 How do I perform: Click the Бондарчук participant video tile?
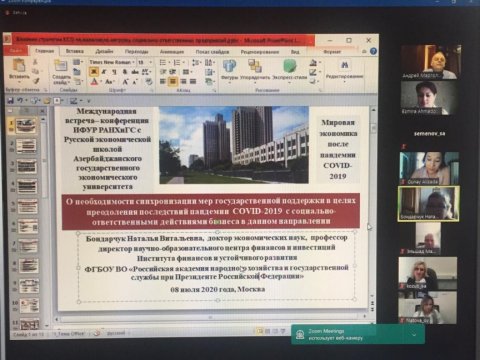point(428,204)
